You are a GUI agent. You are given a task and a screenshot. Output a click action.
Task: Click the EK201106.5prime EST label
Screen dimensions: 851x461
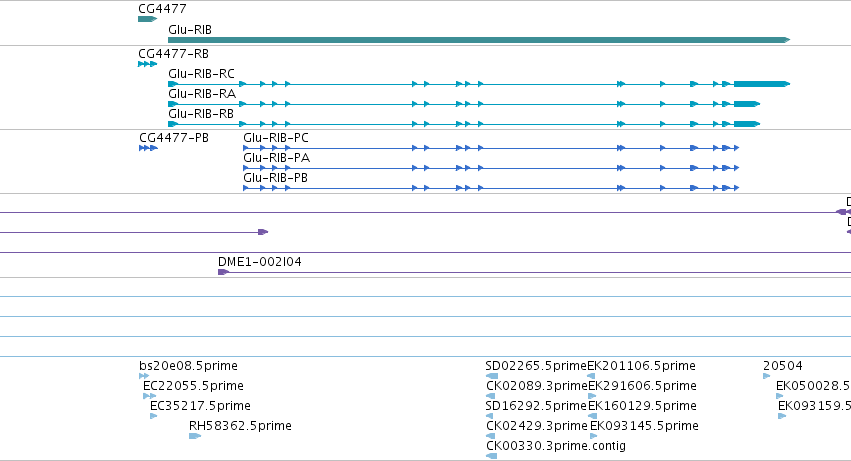tap(642, 366)
